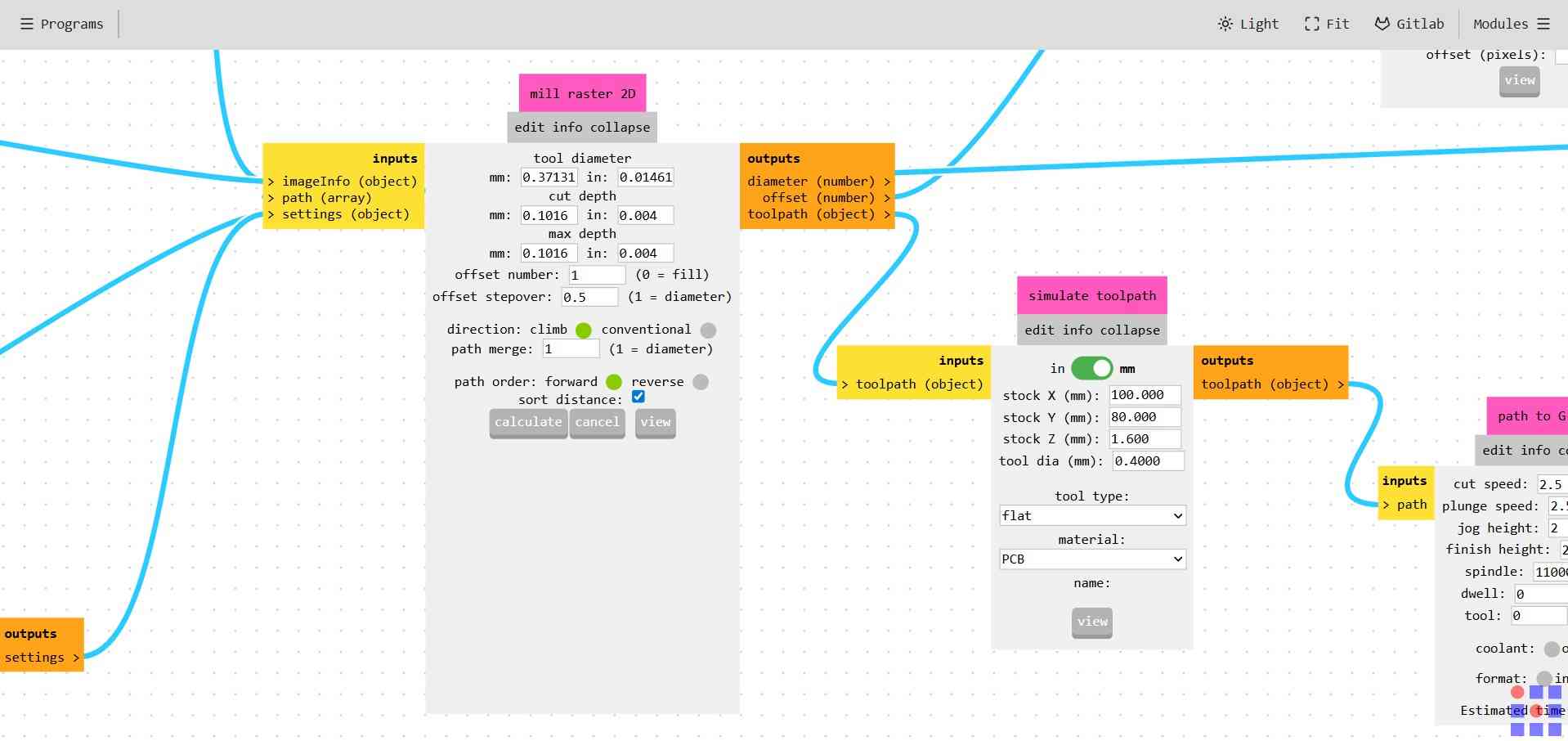Click the tool diameter mm field
The width and height of the screenshot is (1568, 741).
point(549,177)
